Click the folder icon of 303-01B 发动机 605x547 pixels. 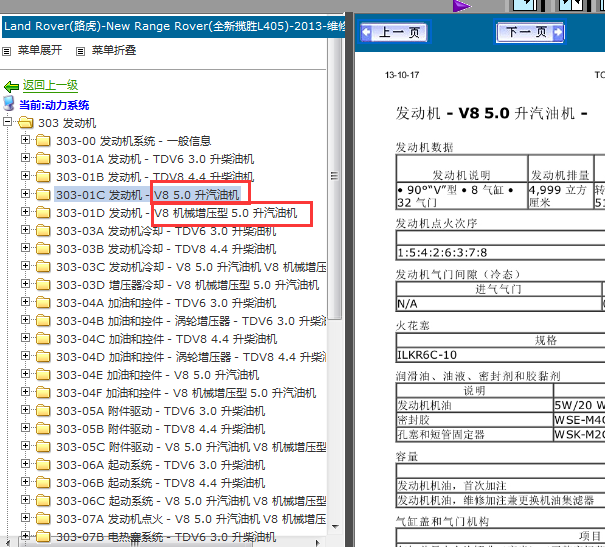point(43,177)
